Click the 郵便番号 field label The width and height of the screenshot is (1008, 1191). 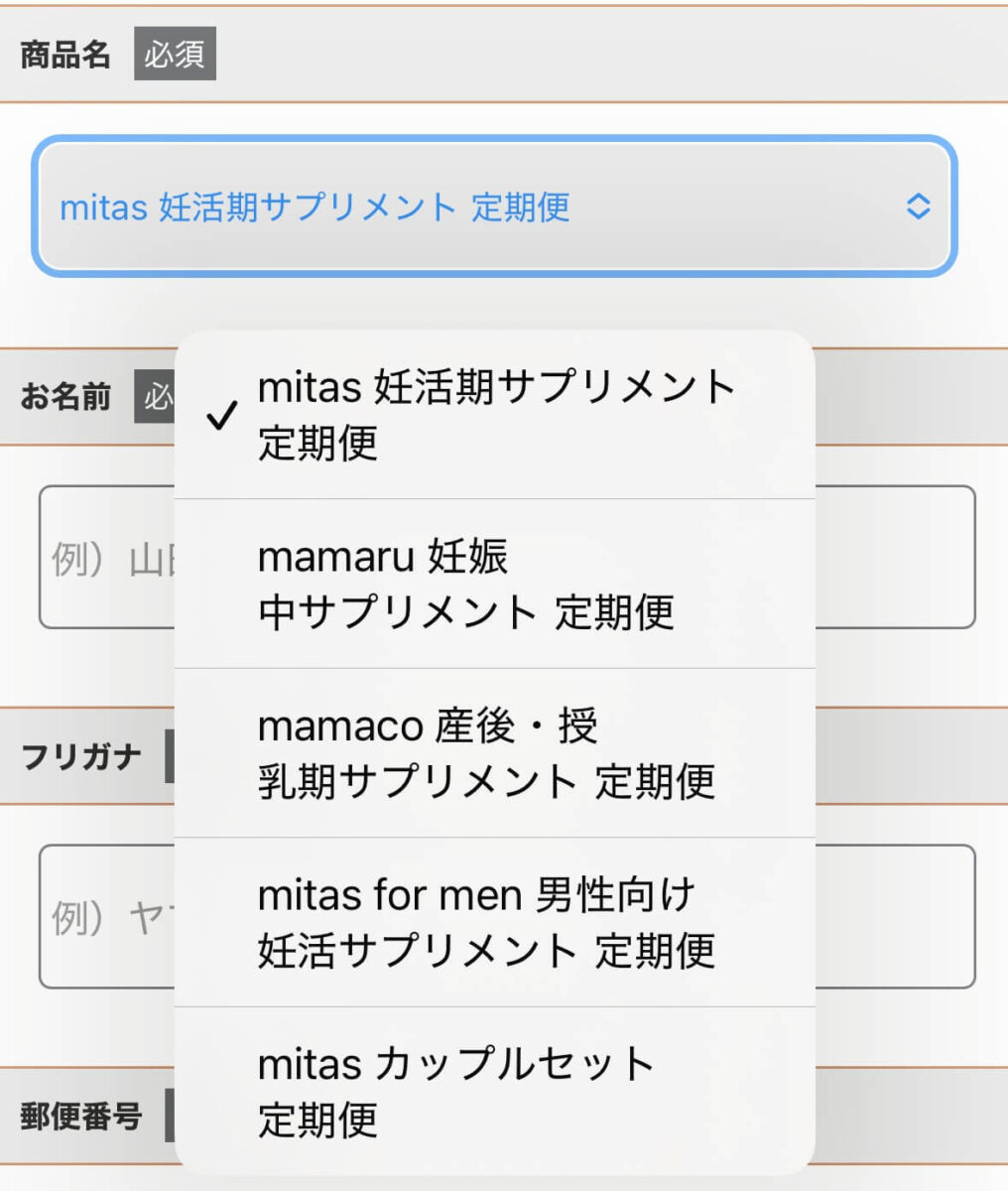coord(81,1117)
